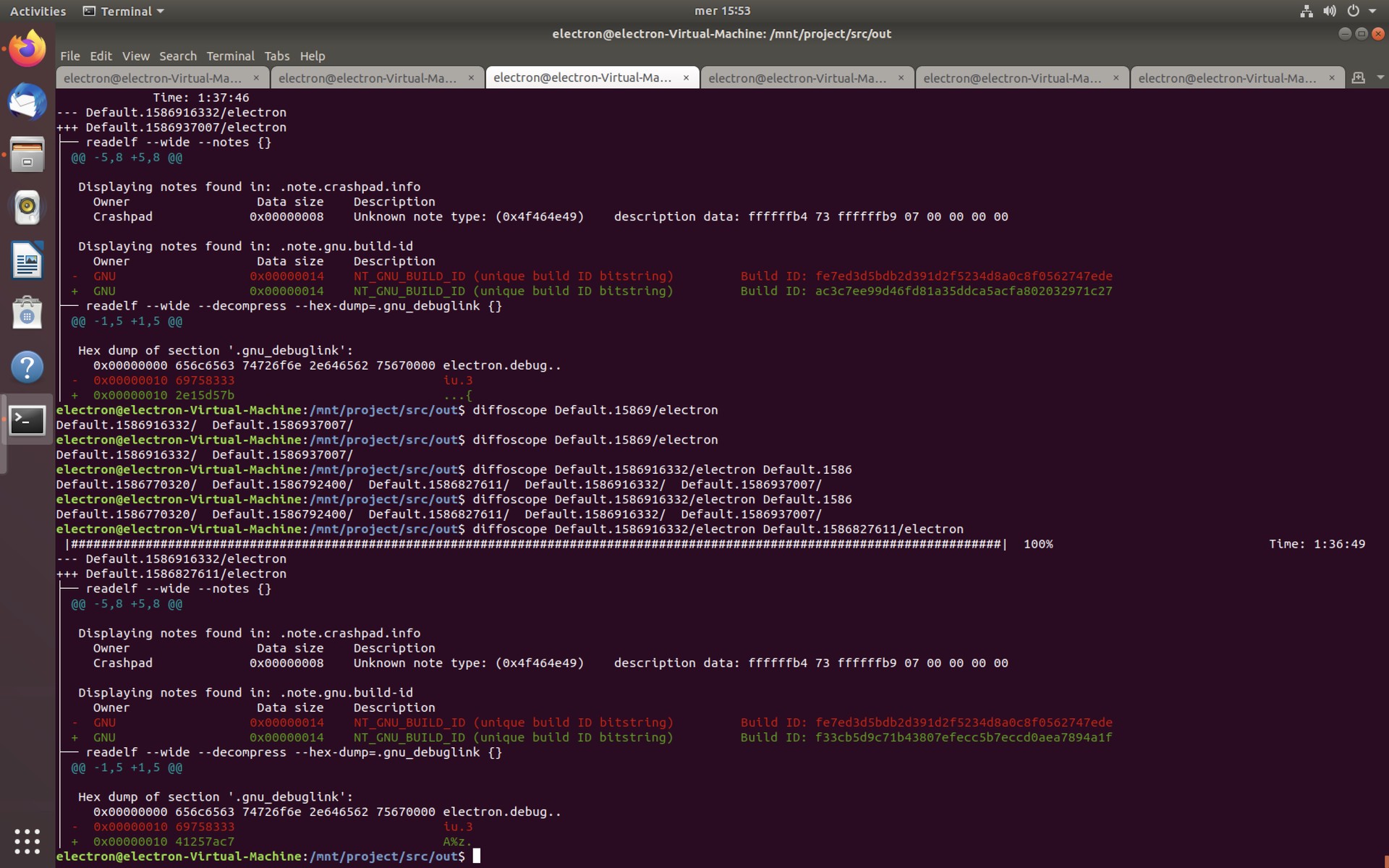Click the text 'Time: 1:37:46'
Image resolution: width=1389 pixels, height=868 pixels.
(x=200, y=98)
